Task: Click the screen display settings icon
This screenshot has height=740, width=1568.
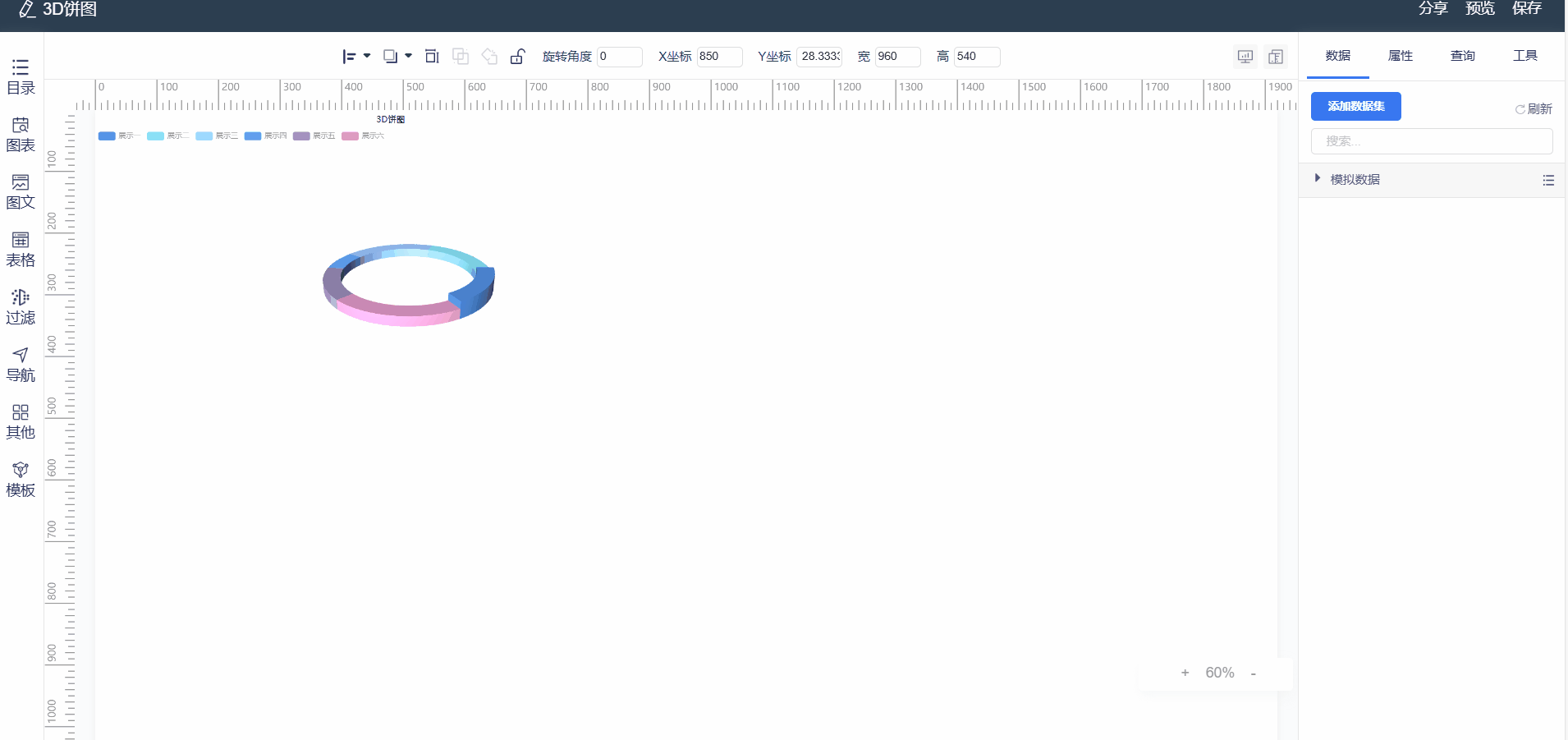Action: [x=1245, y=57]
